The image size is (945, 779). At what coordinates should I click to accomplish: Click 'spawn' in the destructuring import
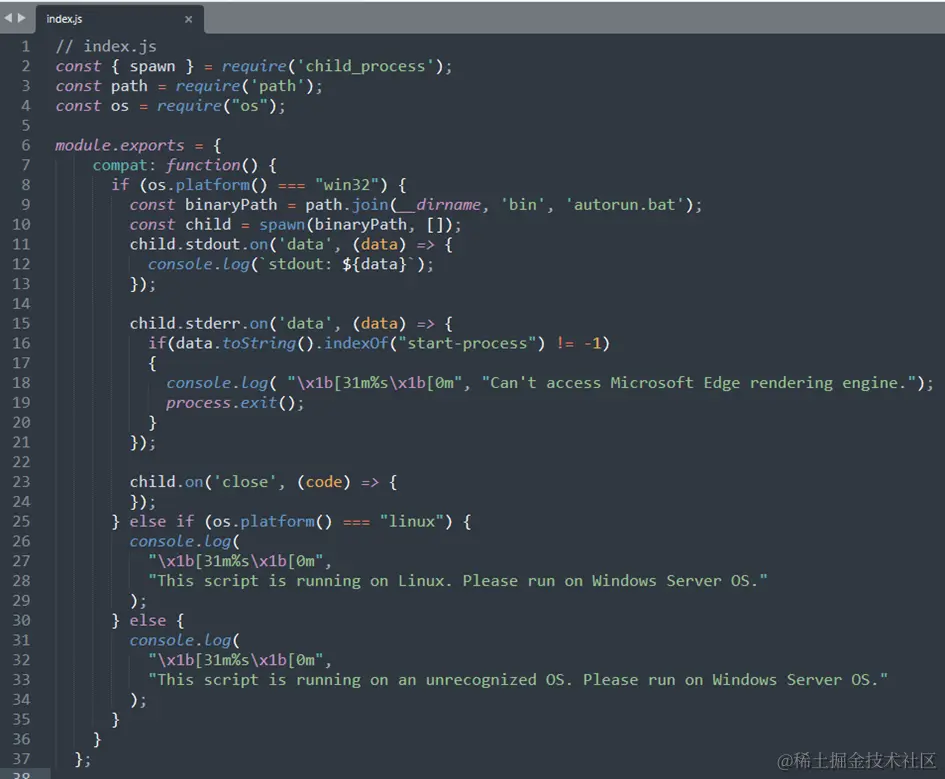click(152, 66)
